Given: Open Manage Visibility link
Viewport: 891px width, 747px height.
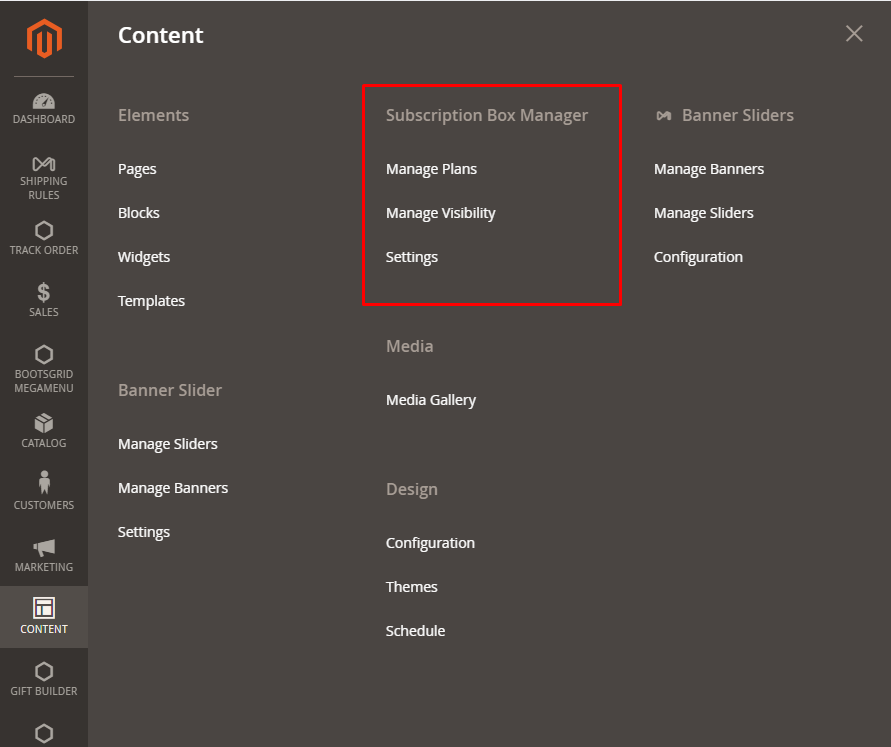Looking at the screenshot, I should (x=440, y=213).
